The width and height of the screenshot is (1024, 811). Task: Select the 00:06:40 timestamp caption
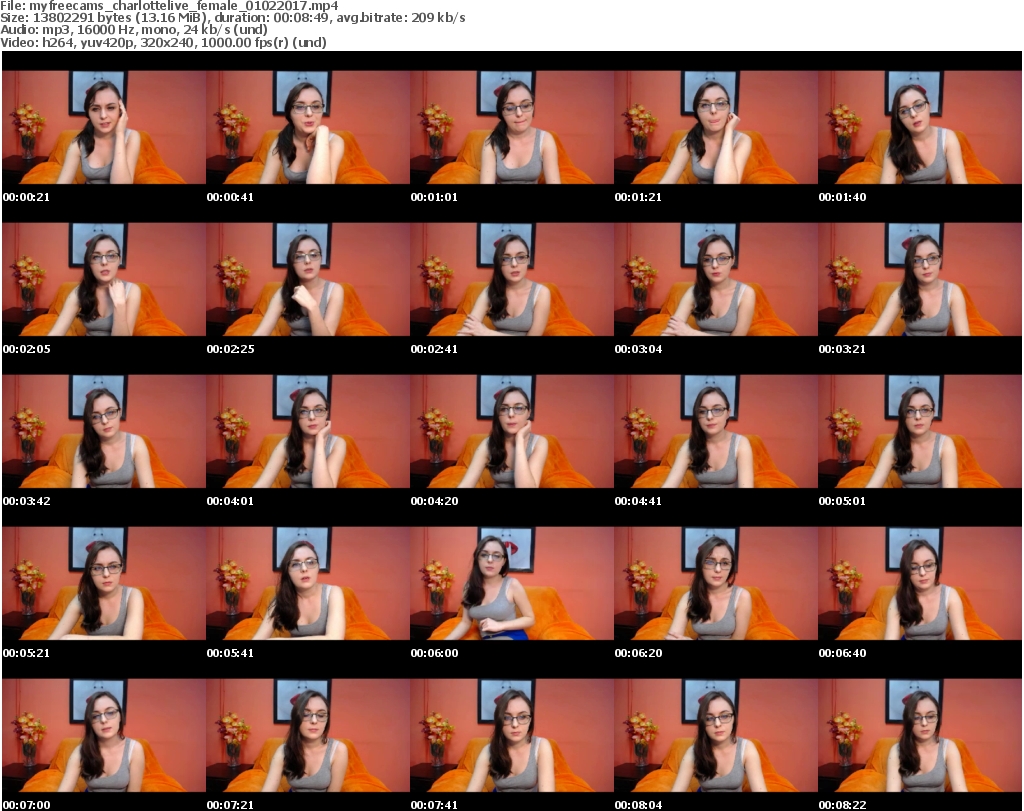[x=842, y=653]
